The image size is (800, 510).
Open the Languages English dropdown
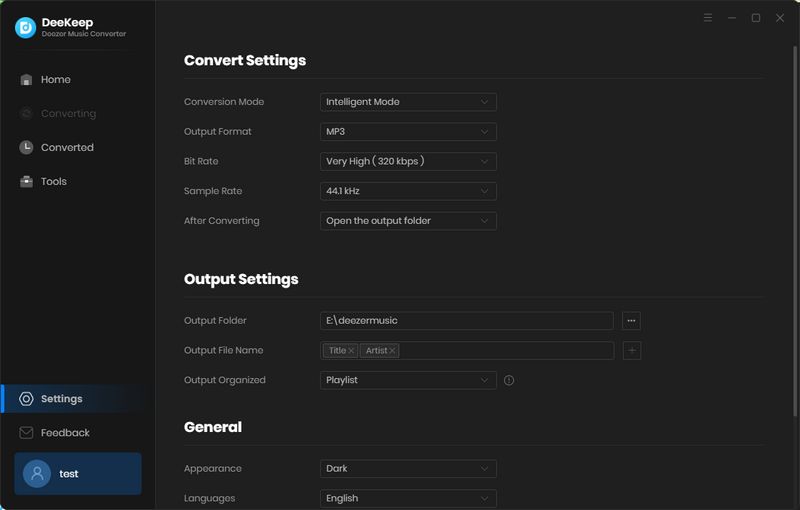tap(408, 498)
